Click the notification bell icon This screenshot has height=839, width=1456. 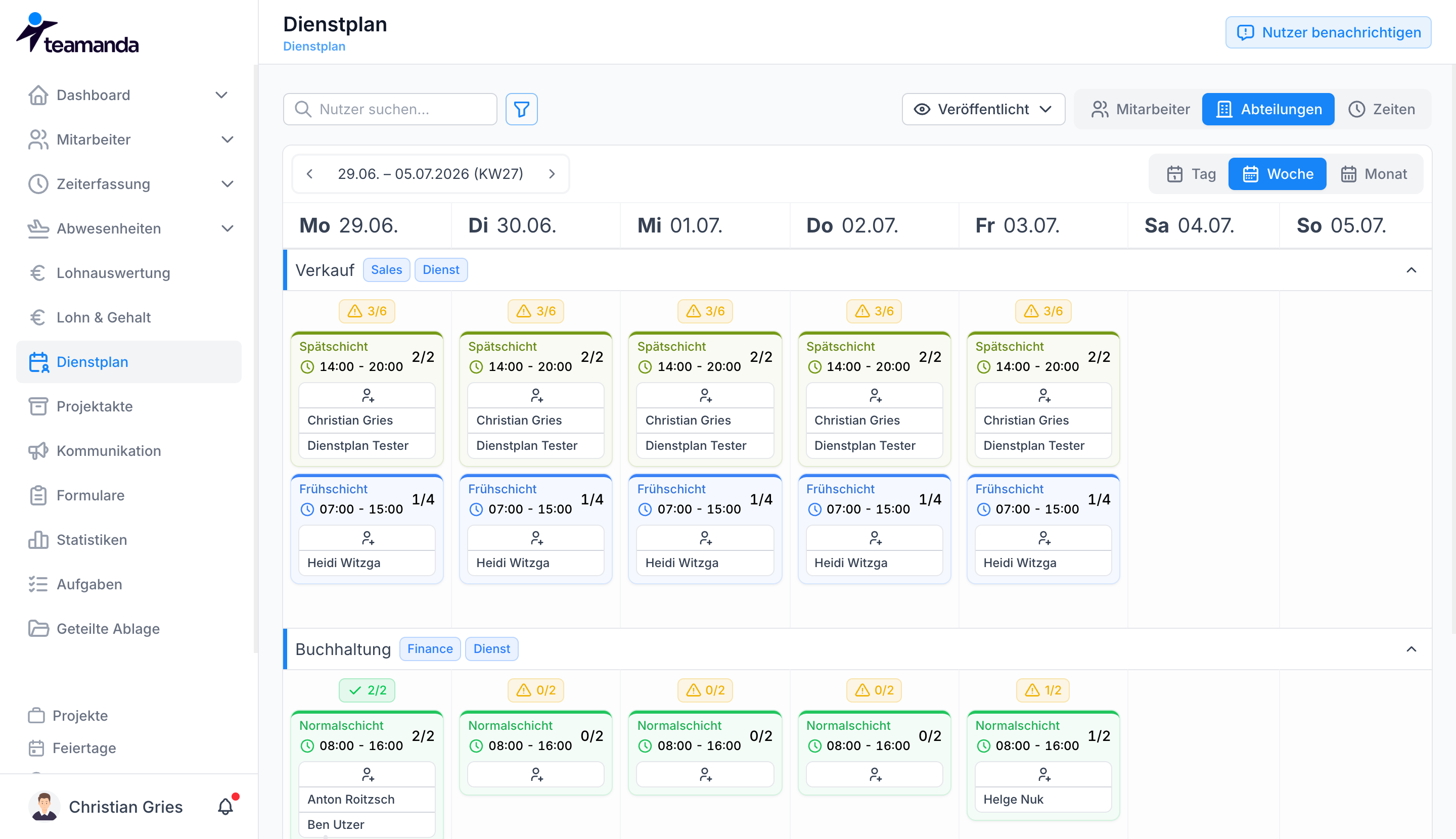click(226, 806)
